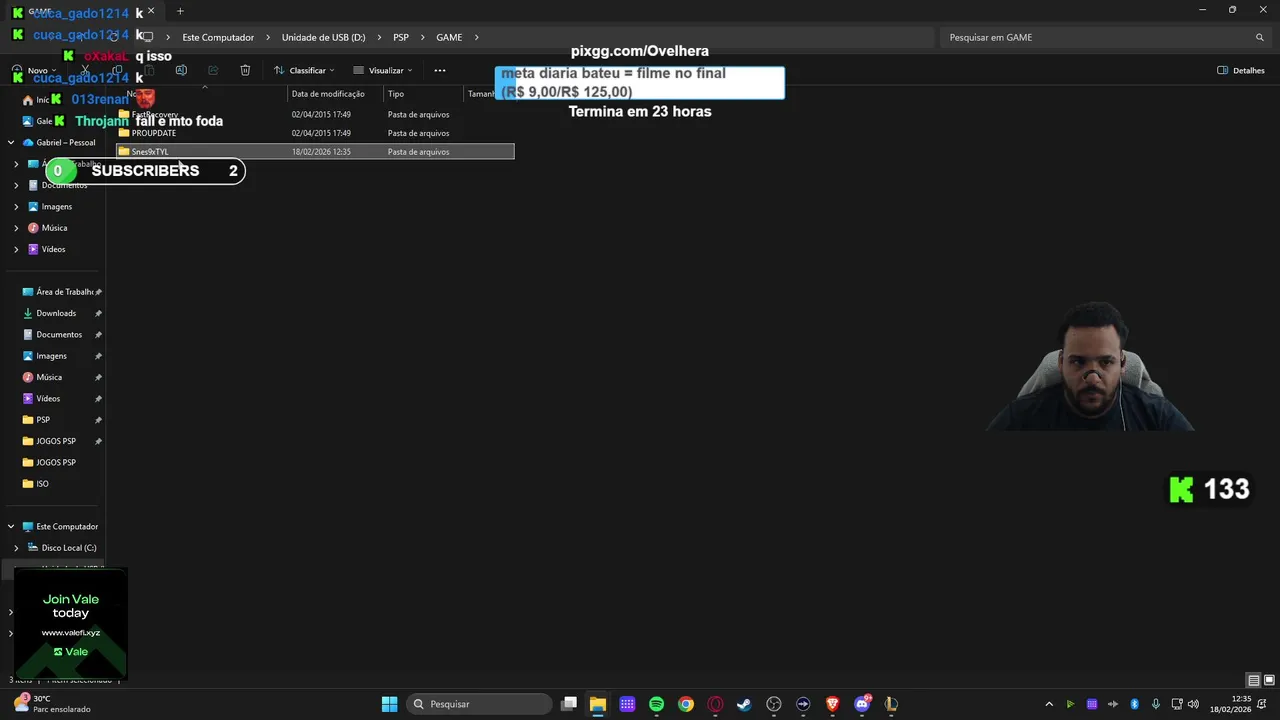Select the GAME breadcrumb segment
The width and height of the screenshot is (1280, 720).
pos(449,37)
